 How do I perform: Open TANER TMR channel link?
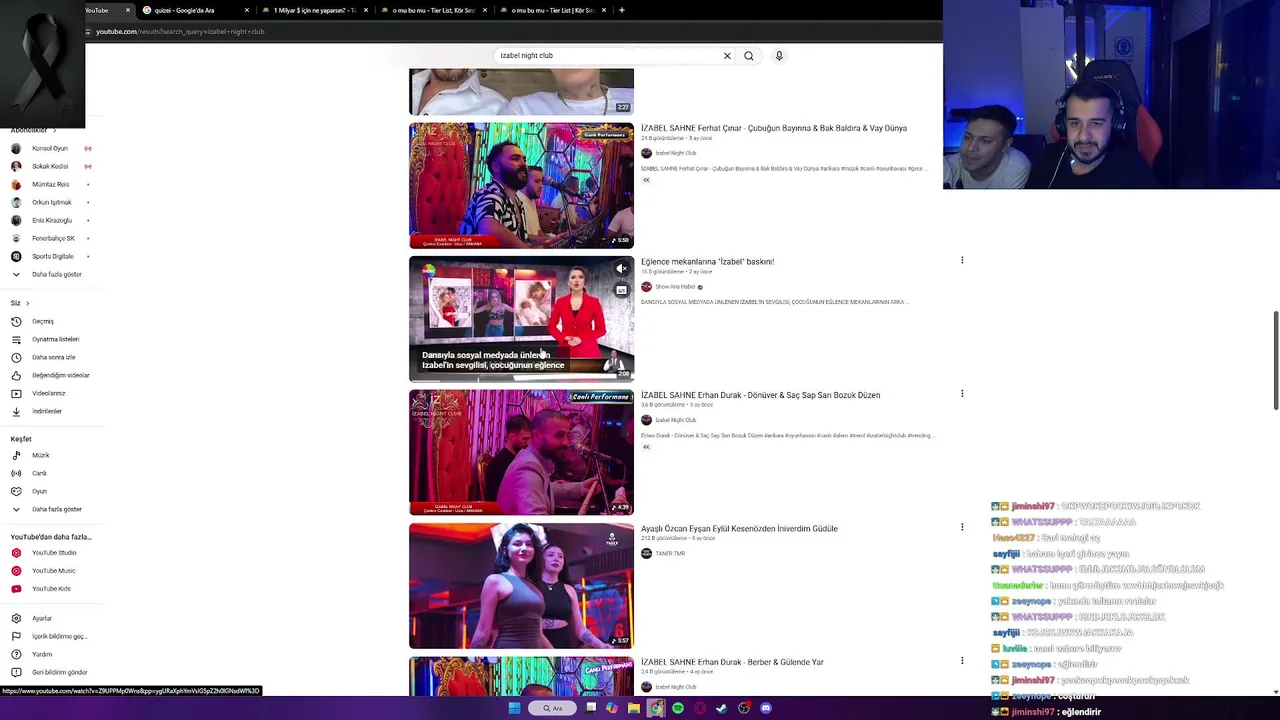(x=670, y=553)
